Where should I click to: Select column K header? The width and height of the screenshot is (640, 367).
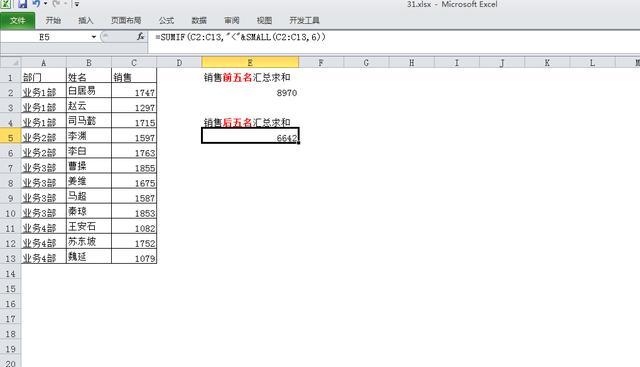click(547, 62)
